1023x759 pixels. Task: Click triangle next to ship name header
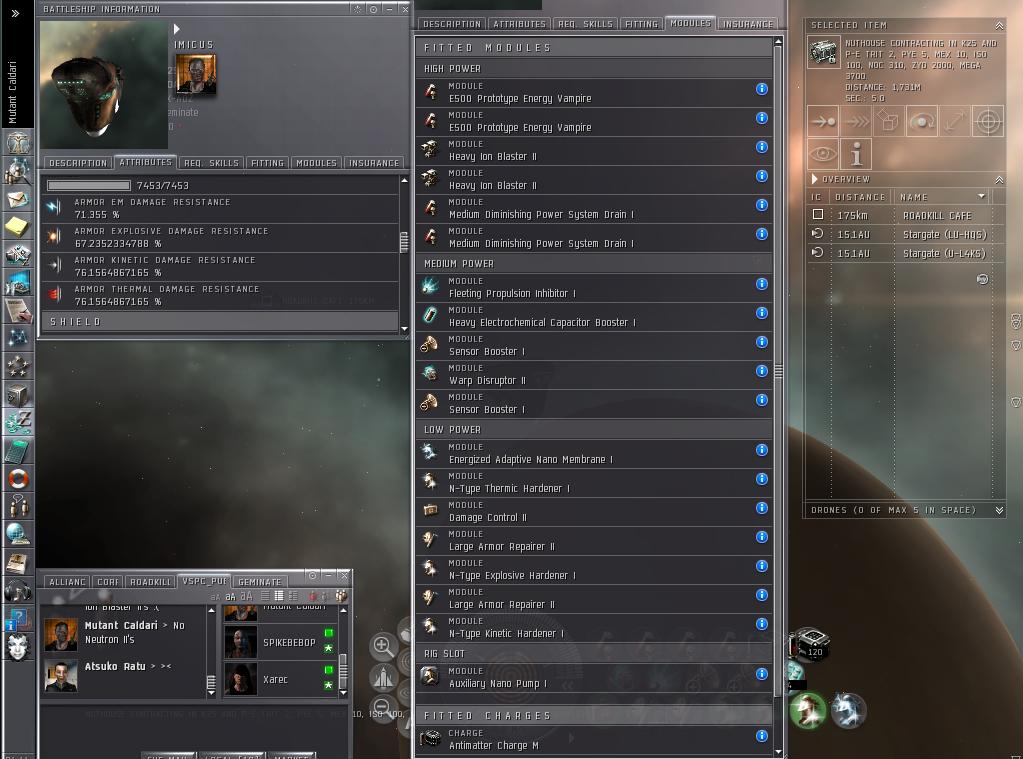(x=177, y=29)
